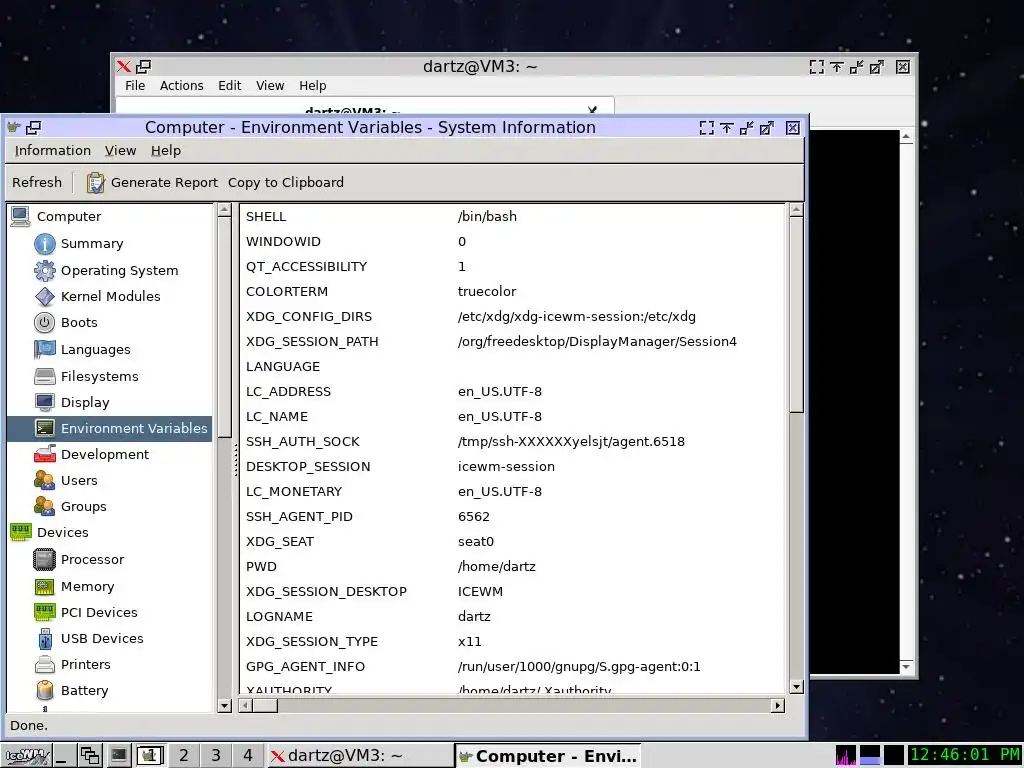Select the LOGNAME row

click(x=513, y=616)
